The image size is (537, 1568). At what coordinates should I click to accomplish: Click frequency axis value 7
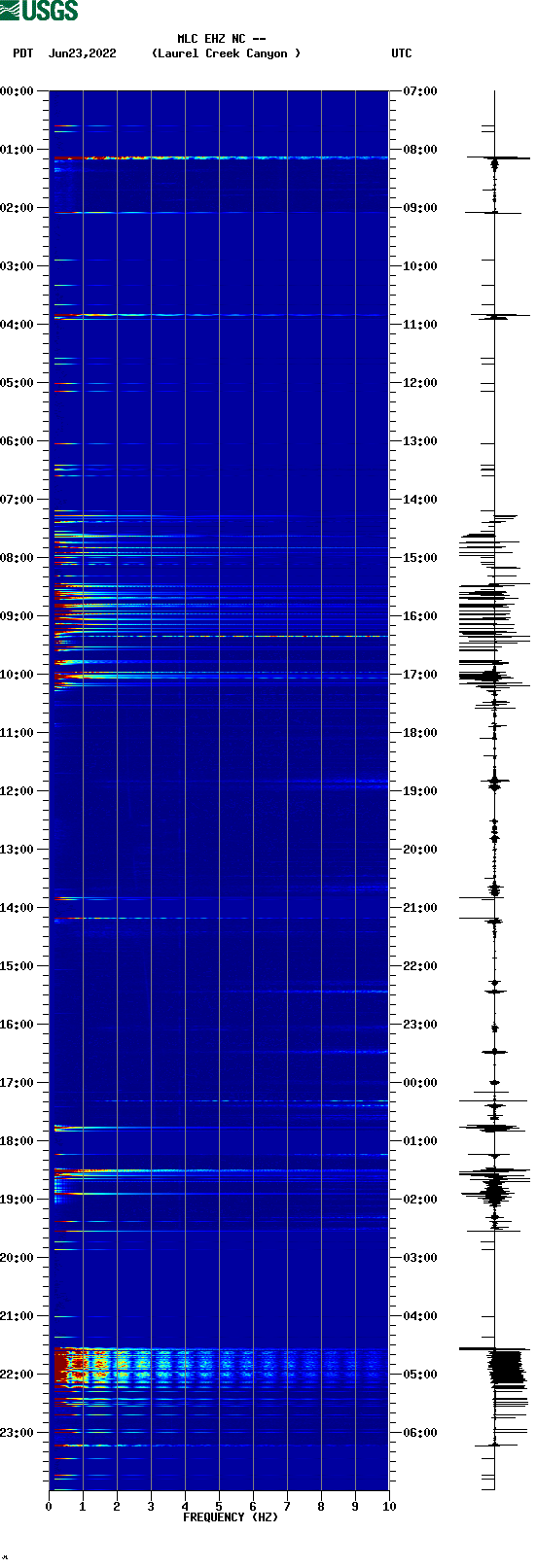(287, 1507)
